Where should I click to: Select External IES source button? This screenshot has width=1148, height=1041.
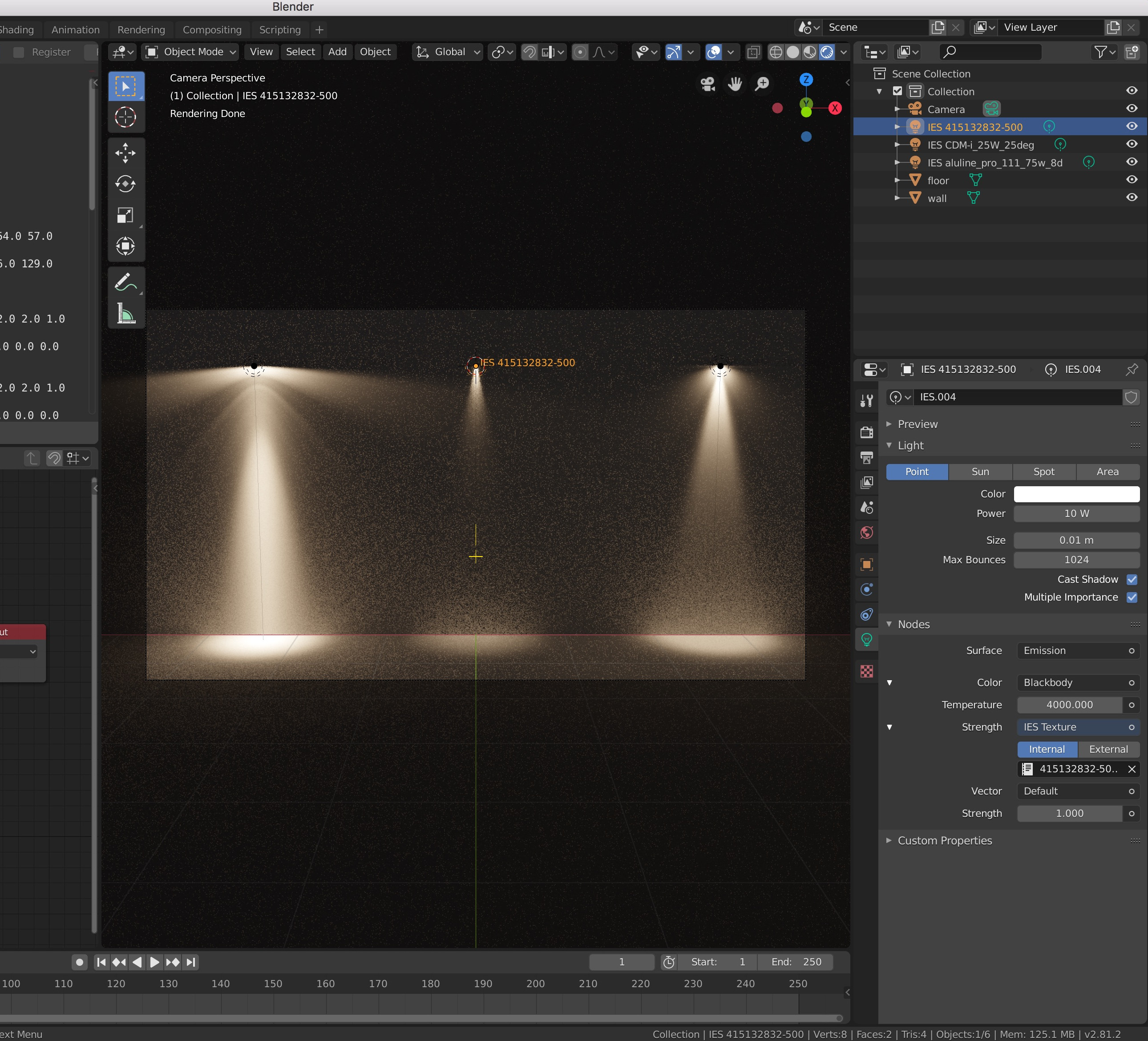tap(1108, 750)
